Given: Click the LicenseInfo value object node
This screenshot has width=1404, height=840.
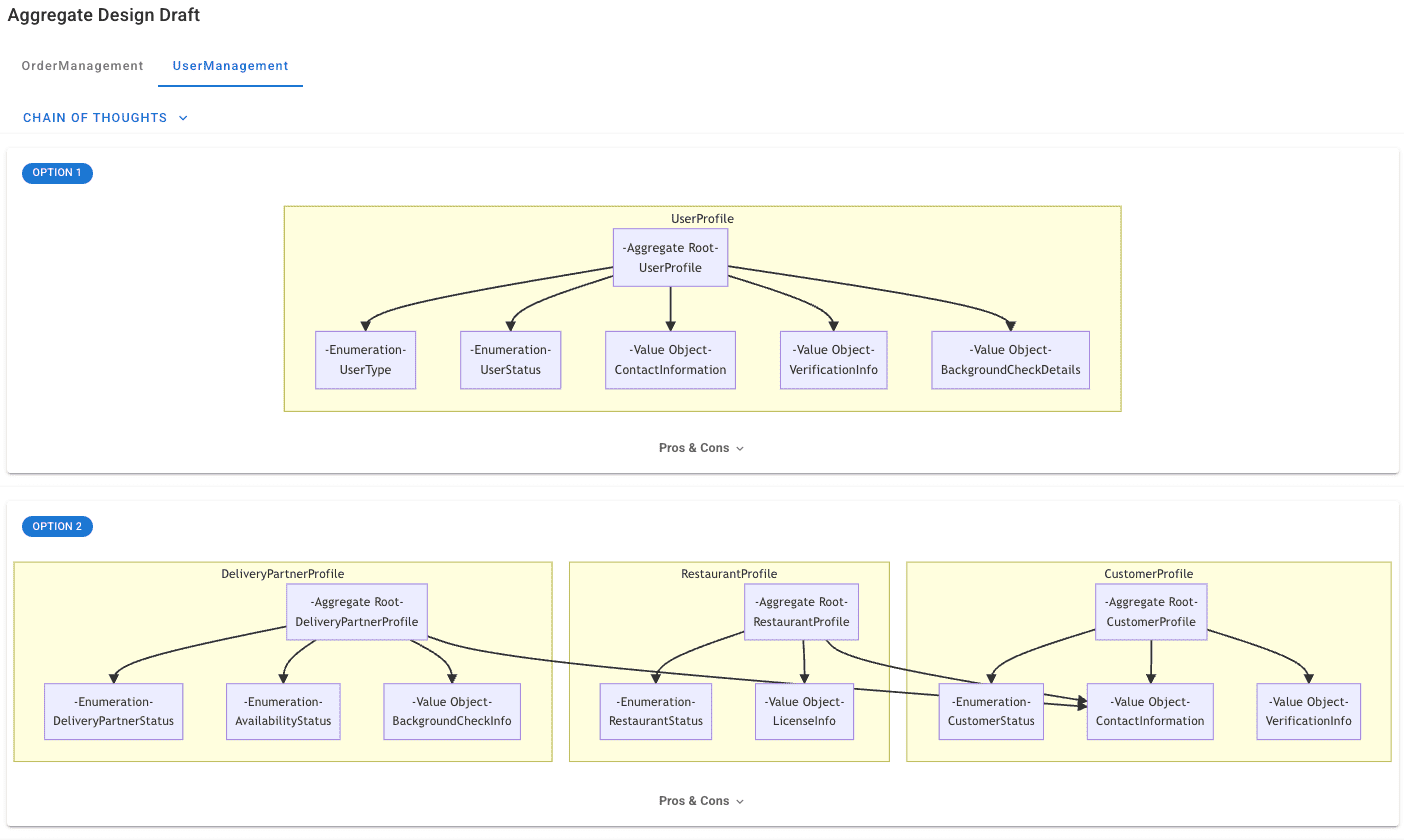Looking at the screenshot, I should click(x=804, y=711).
